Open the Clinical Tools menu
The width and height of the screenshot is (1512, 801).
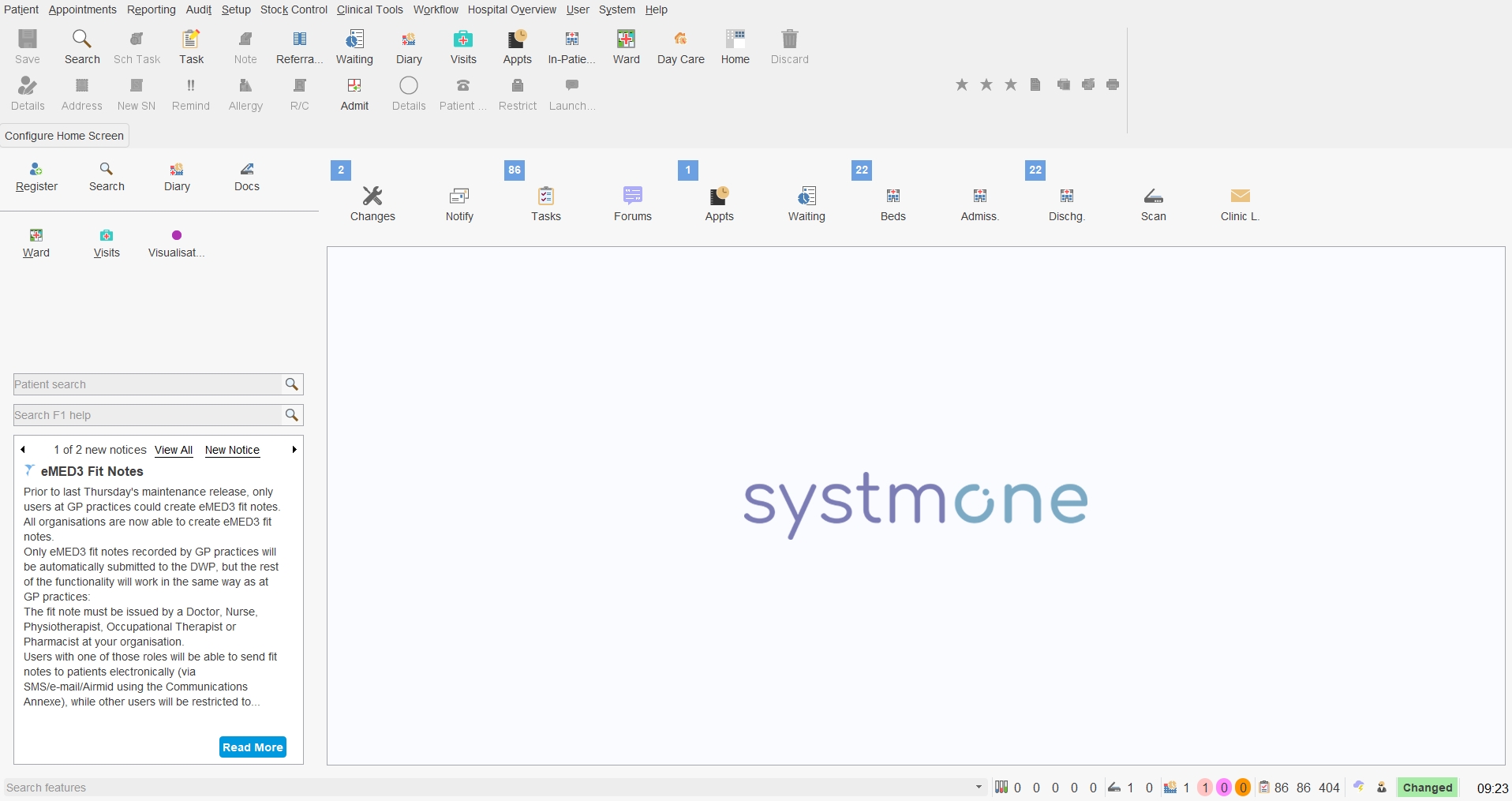pos(369,9)
